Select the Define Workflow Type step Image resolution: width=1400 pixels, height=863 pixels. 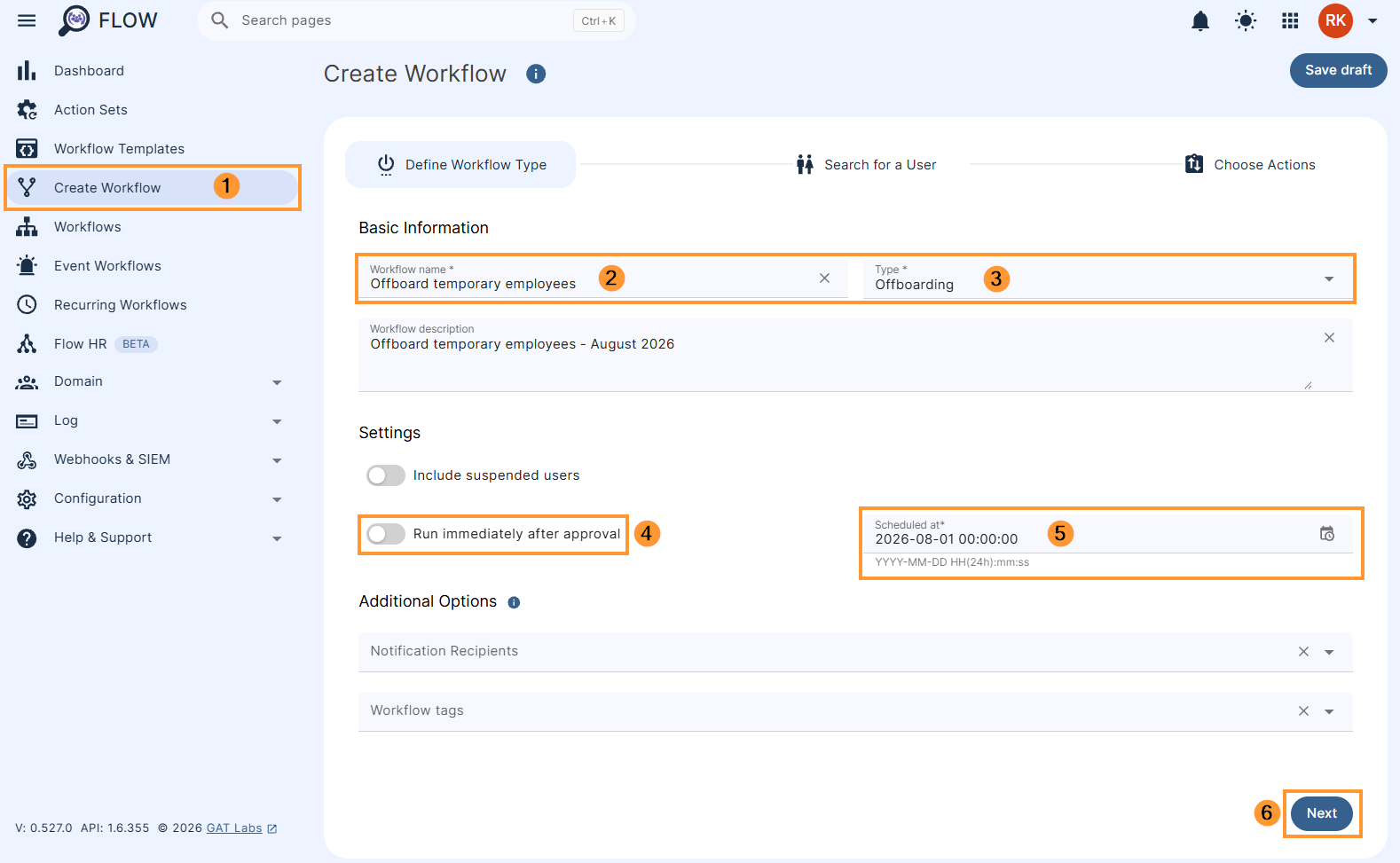[x=460, y=164]
